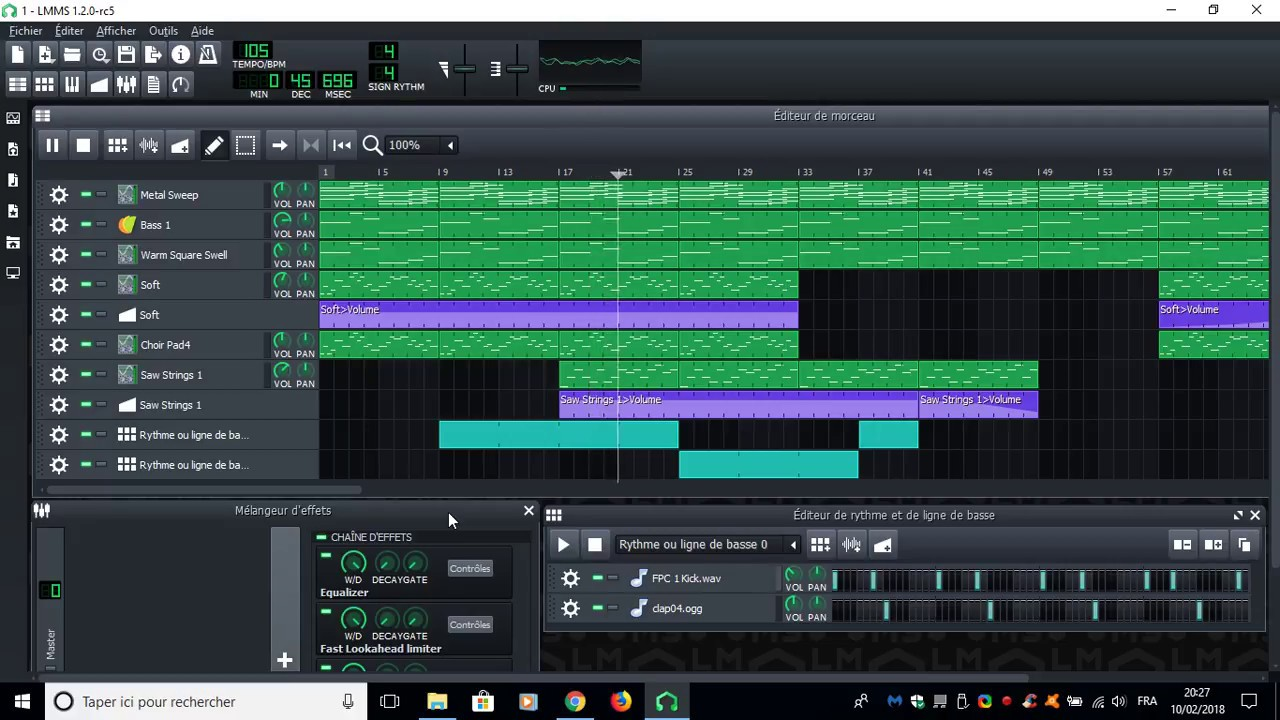Add a beat/bassline track in the Song Editor

point(117,146)
